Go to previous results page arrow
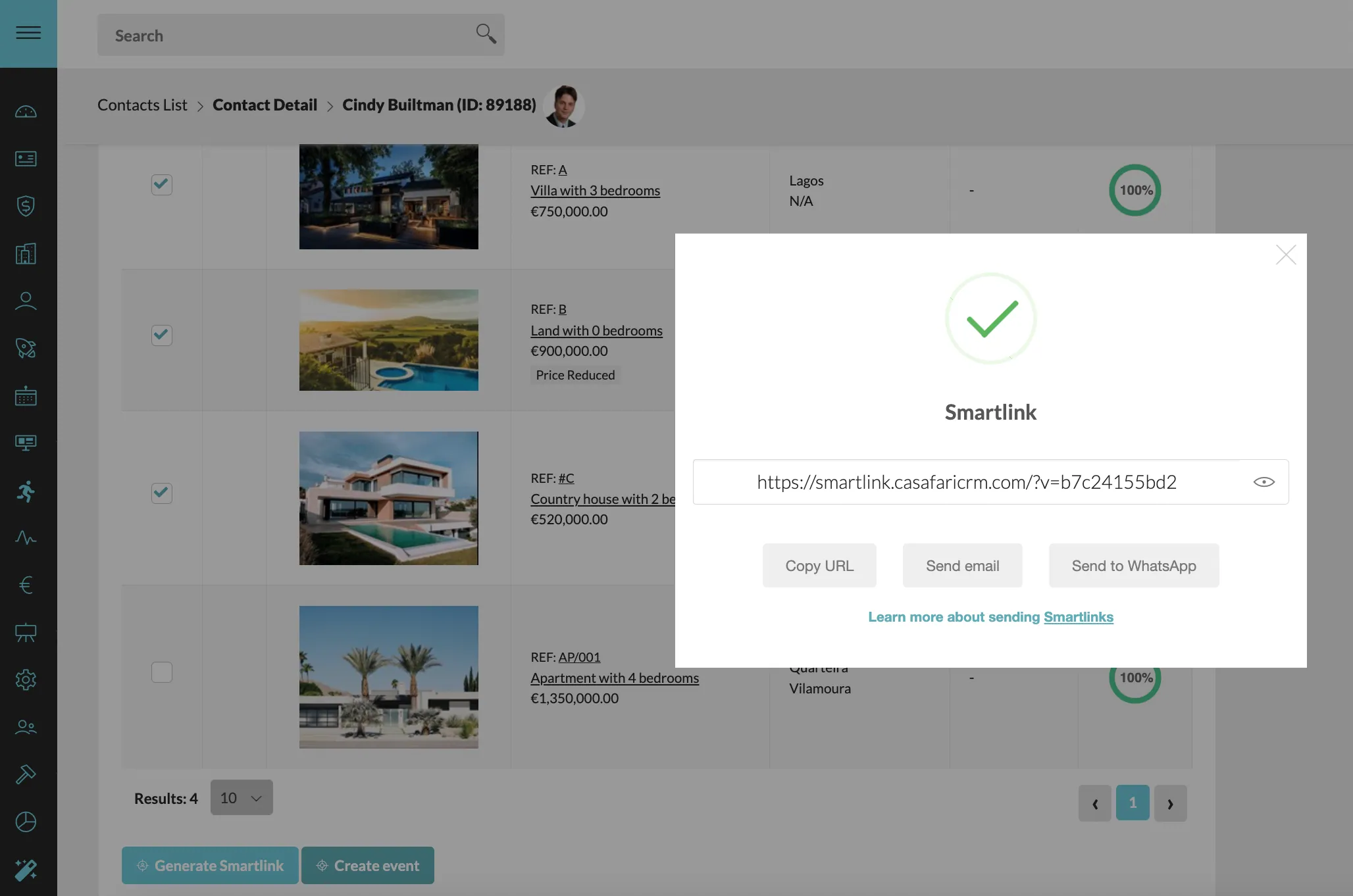The height and width of the screenshot is (896, 1353). click(x=1094, y=803)
